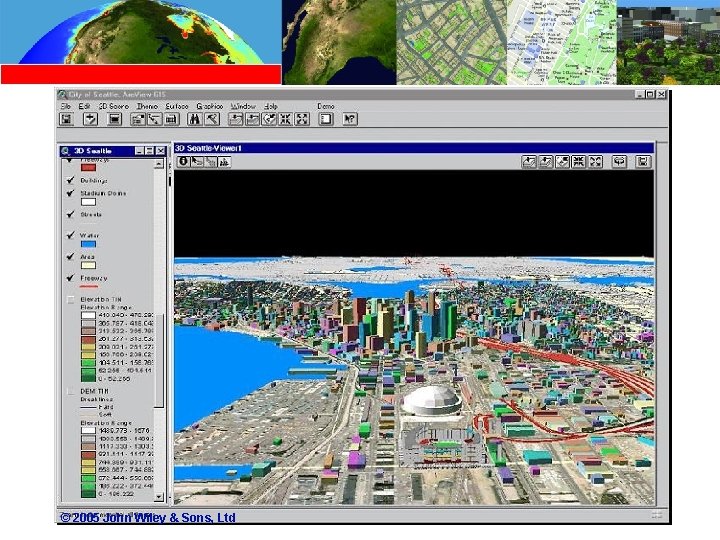Open the Theme menu

click(x=147, y=106)
